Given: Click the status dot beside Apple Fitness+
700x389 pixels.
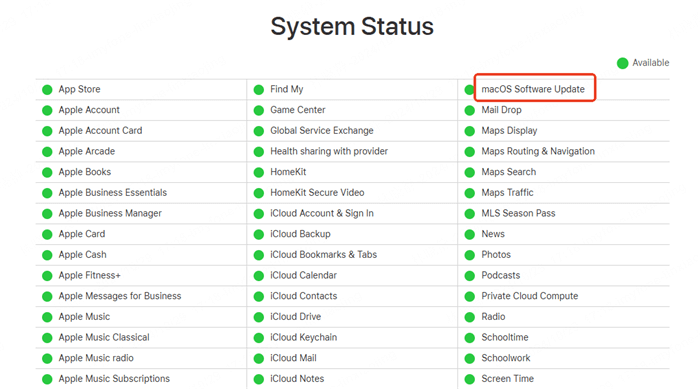Looking at the screenshot, I should pyautogui.click(x=47, y=276).
